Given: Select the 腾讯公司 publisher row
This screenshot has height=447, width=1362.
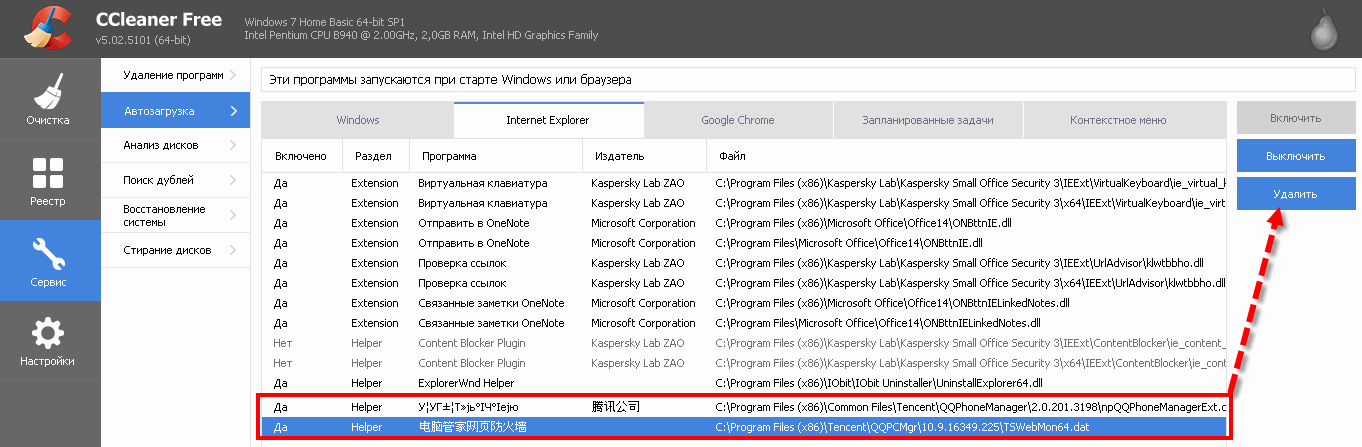Looking at the screenshot, I should click(x=744, y=407).
